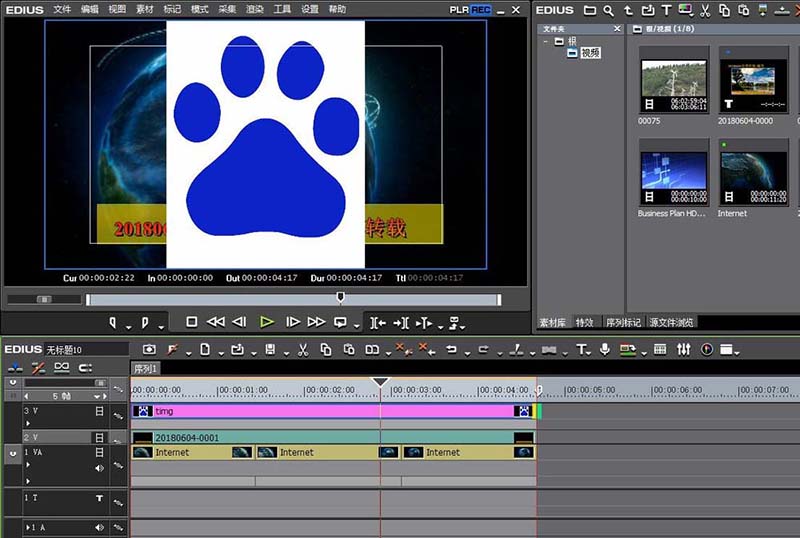Click the scissors Cut icon in timeline toolbar

point(303,349)
